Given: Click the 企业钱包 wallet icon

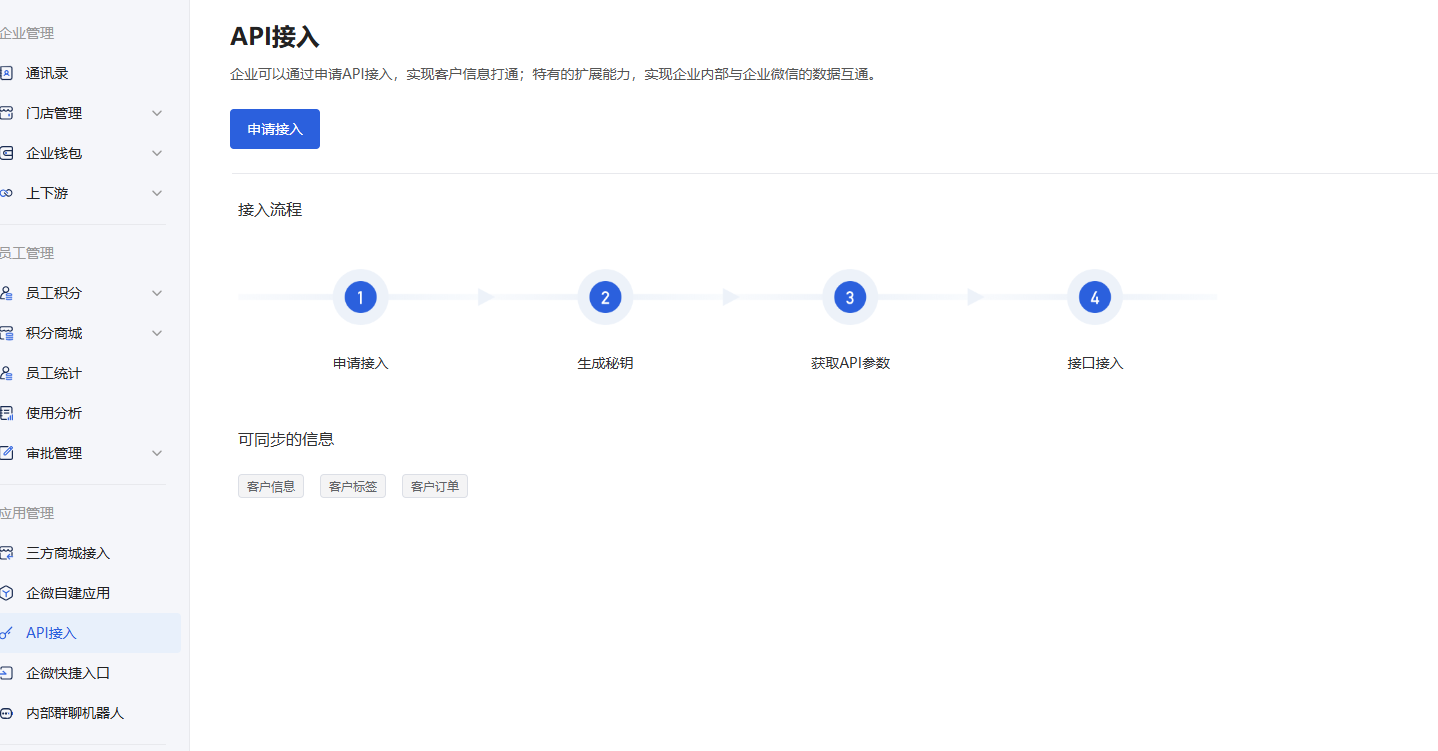Looking at the screenshot, I should (6, 153).
